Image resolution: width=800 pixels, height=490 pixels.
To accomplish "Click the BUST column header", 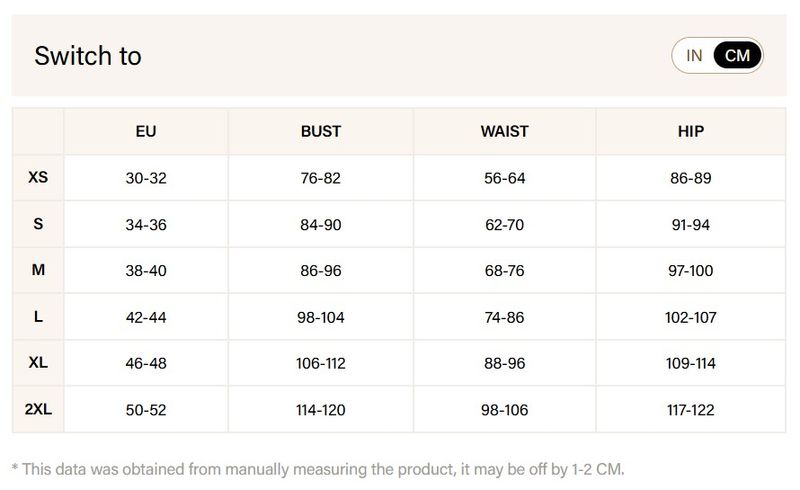I will 320,131.
